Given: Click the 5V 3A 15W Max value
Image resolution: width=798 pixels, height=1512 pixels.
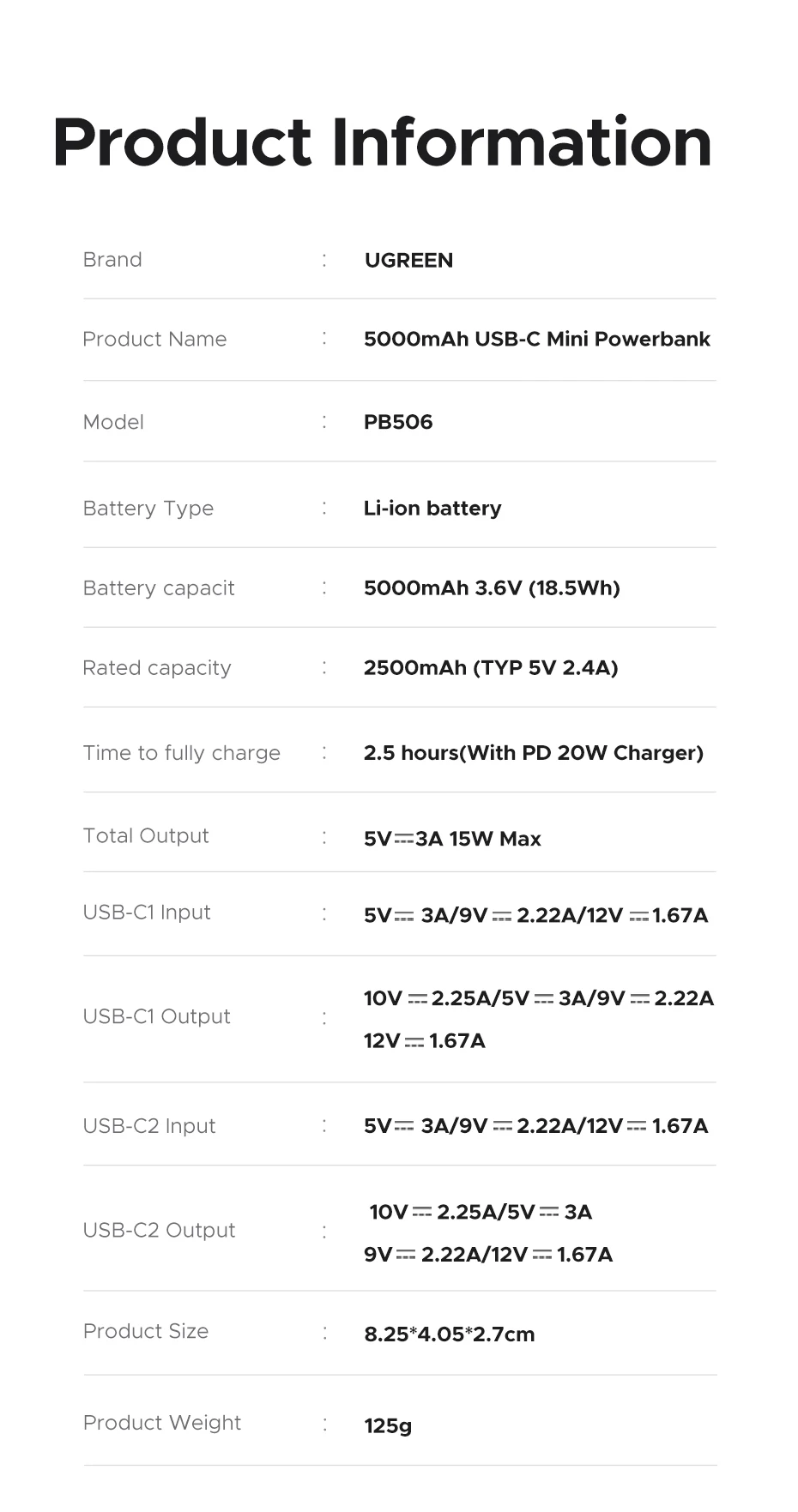Looking at the screenshot, I should pyautogui.click(x=452, y=839).
